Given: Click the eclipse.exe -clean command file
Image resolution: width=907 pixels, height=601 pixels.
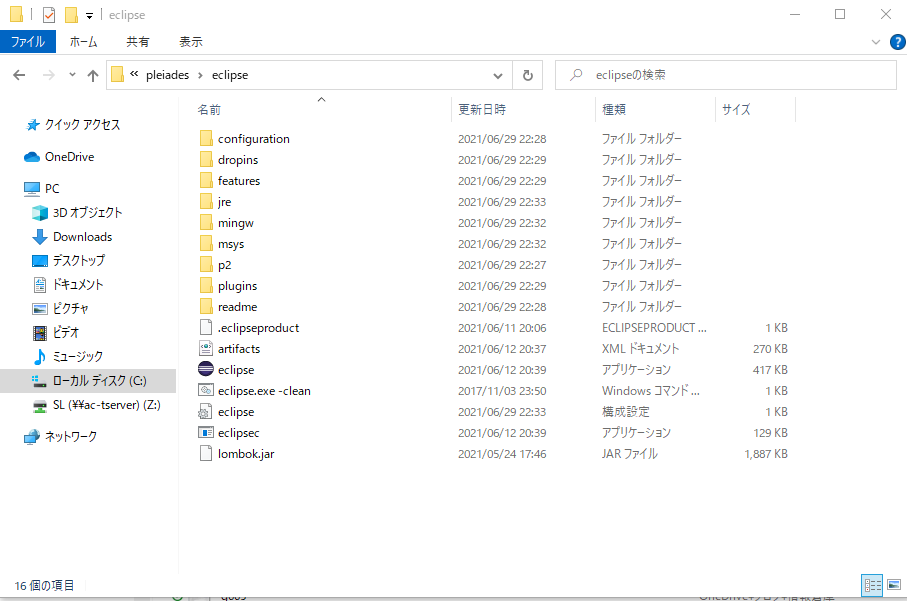Looking at the screenshot, I should point(263,391).
